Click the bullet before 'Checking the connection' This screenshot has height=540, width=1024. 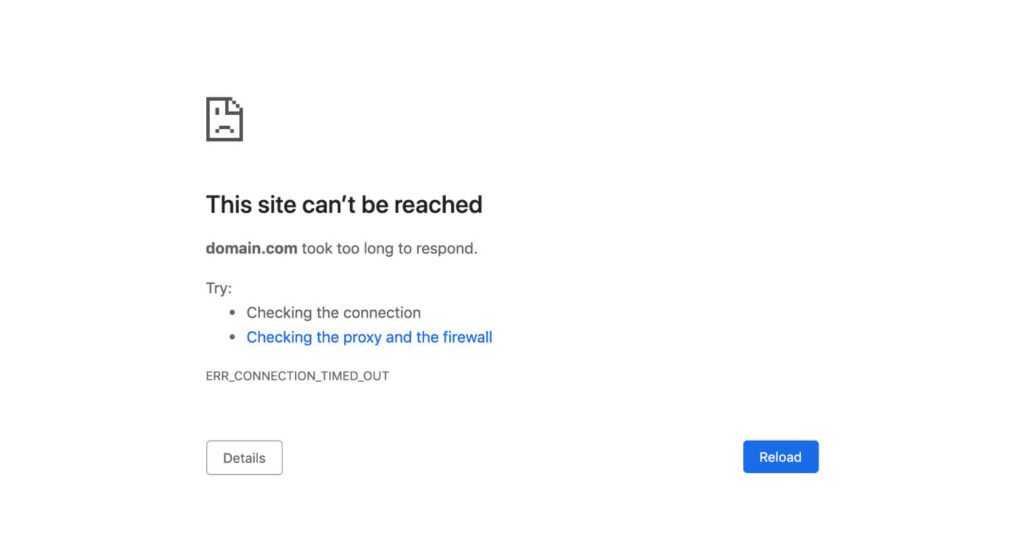232,313
